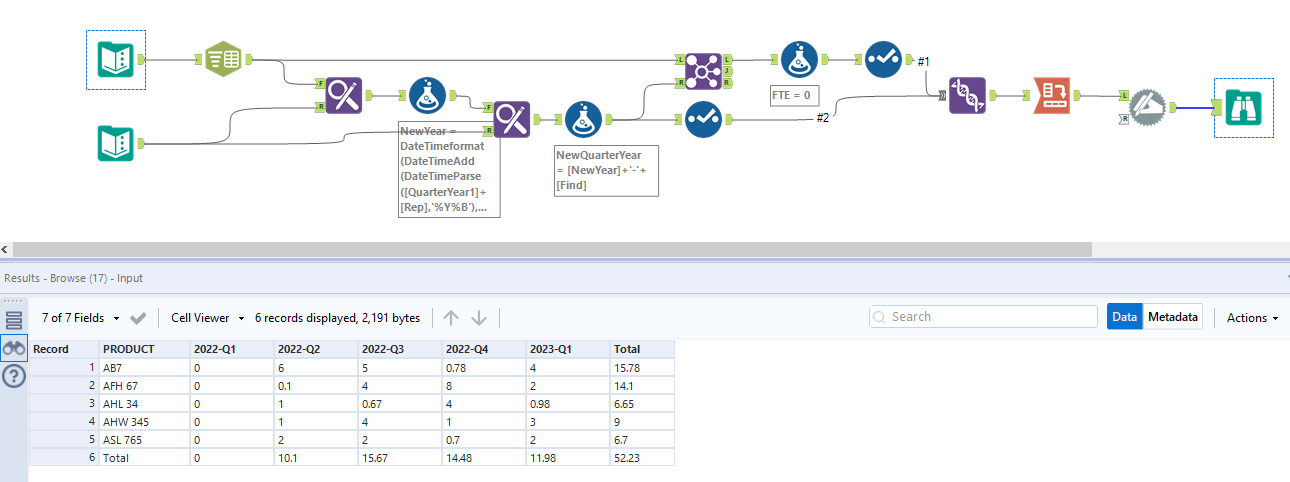
Task: Select the formula tool annotated FTE = 0
Action: point(799,60)
